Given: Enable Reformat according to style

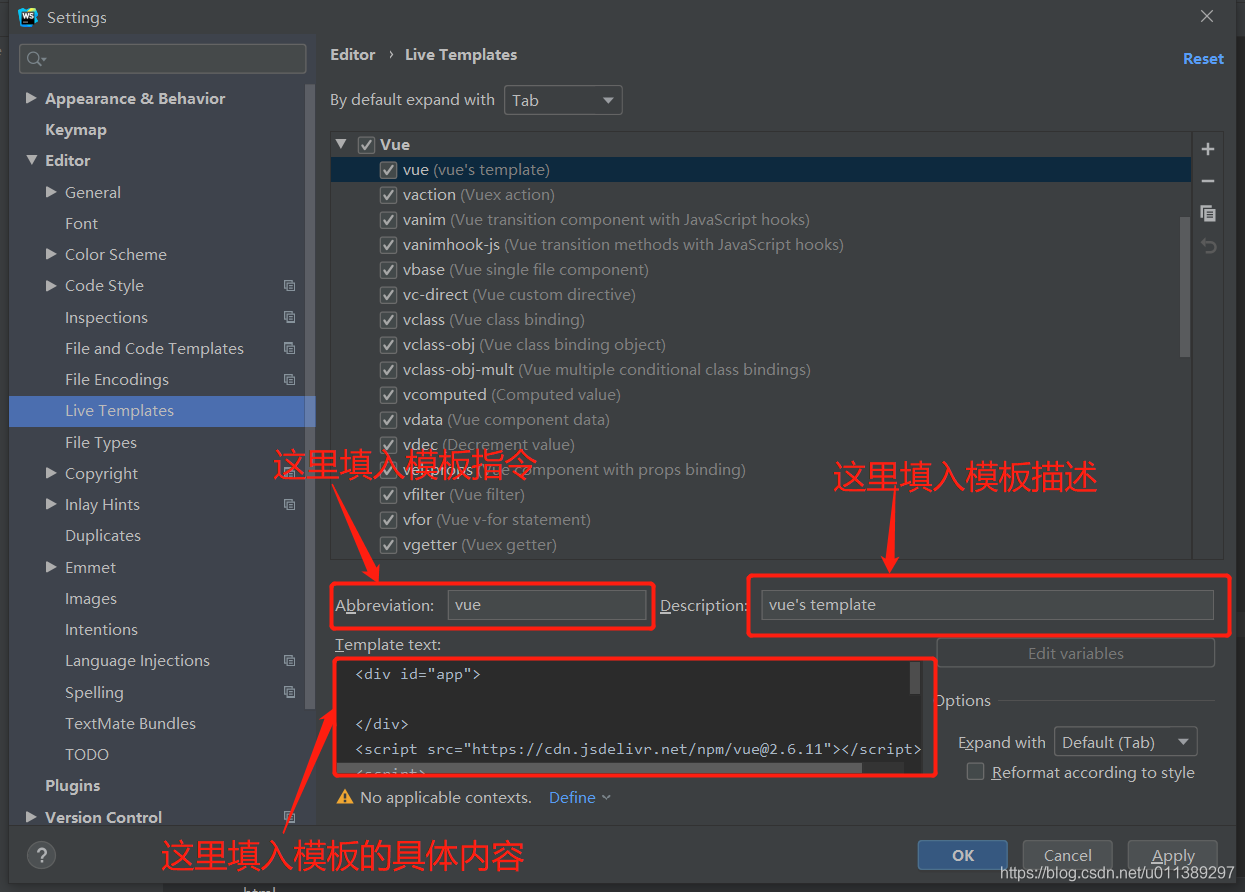Looking at the screenshot, I should pos(975,772).
